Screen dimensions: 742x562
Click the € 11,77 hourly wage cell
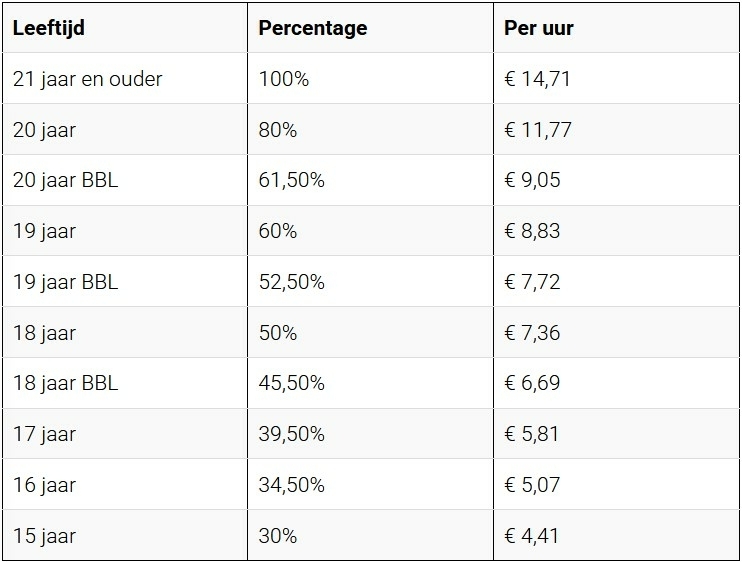[x=538, y=130]
